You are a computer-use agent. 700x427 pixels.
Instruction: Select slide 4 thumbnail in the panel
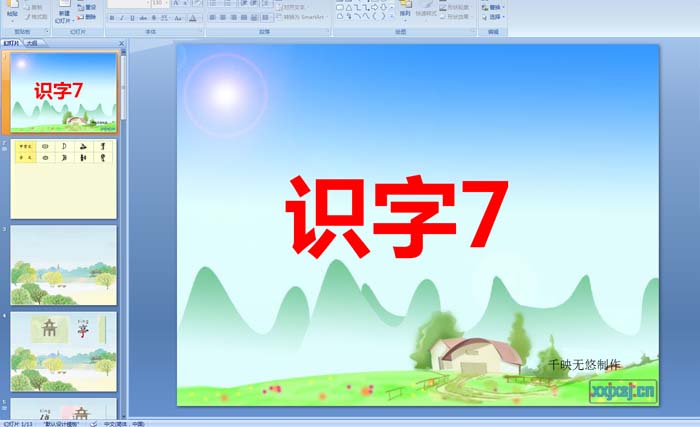64,350
